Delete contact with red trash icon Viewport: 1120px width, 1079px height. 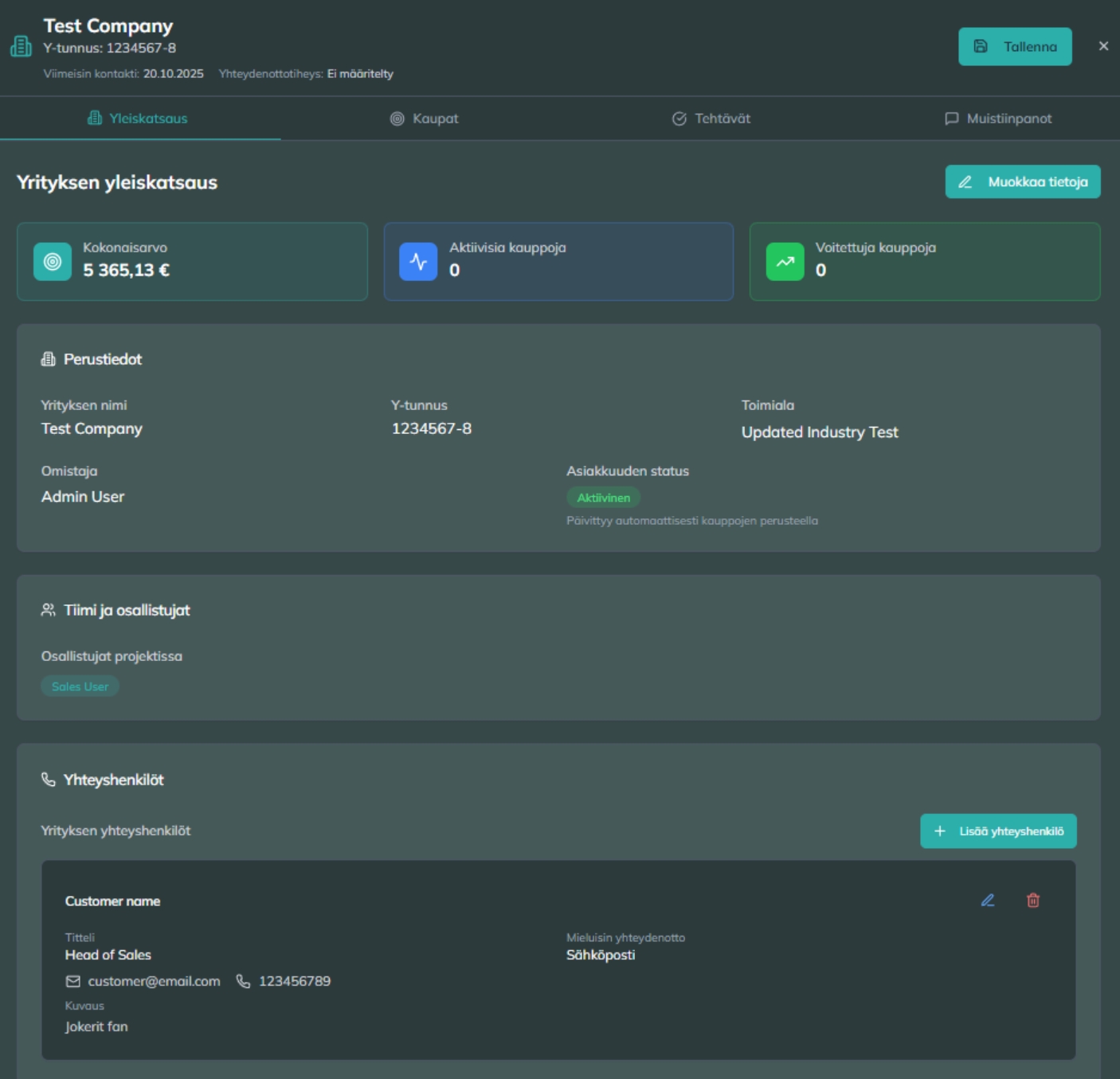(x=1033, y=901)
